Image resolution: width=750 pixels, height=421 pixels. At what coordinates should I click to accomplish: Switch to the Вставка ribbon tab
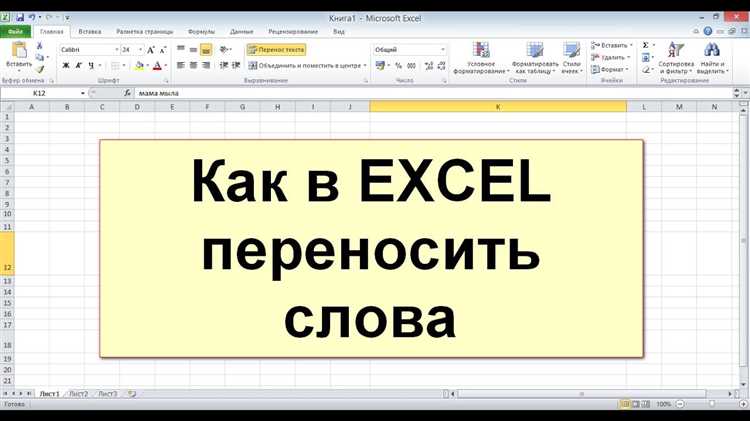tap(89, 32)
